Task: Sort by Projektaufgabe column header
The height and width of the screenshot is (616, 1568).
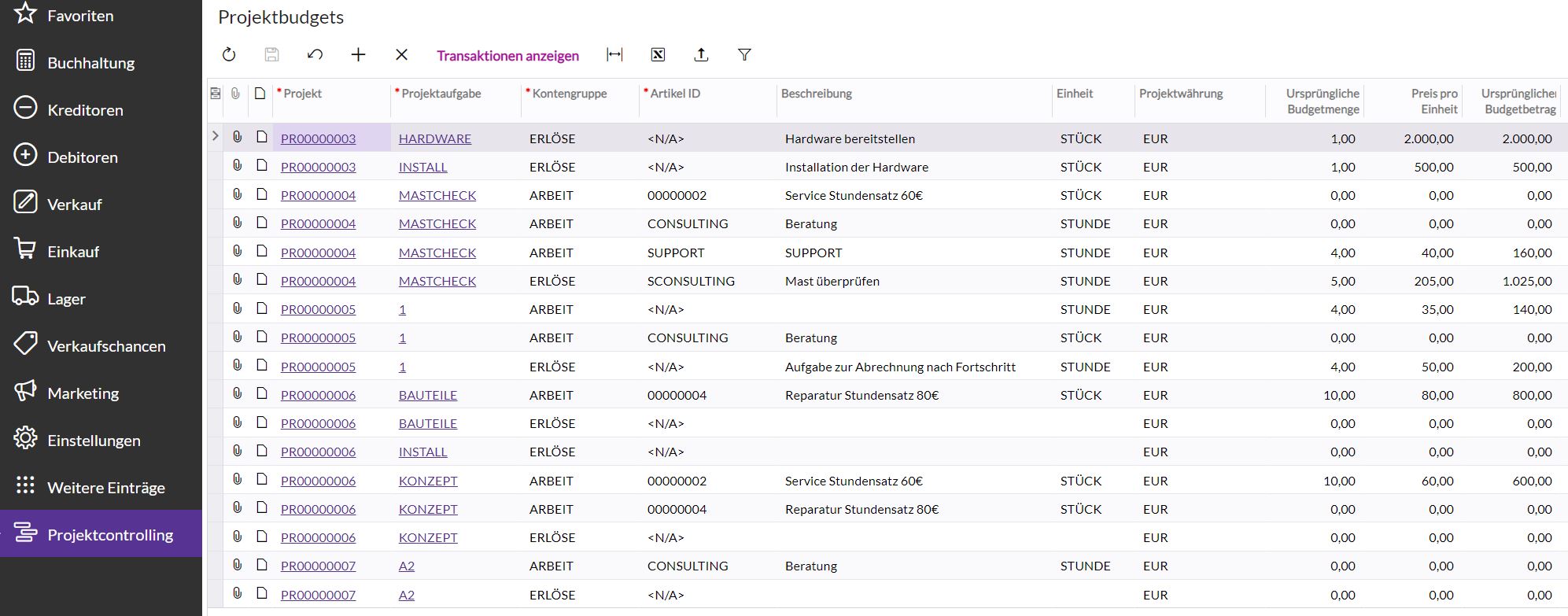Action: pyautogui.click(x=441, y=94)
